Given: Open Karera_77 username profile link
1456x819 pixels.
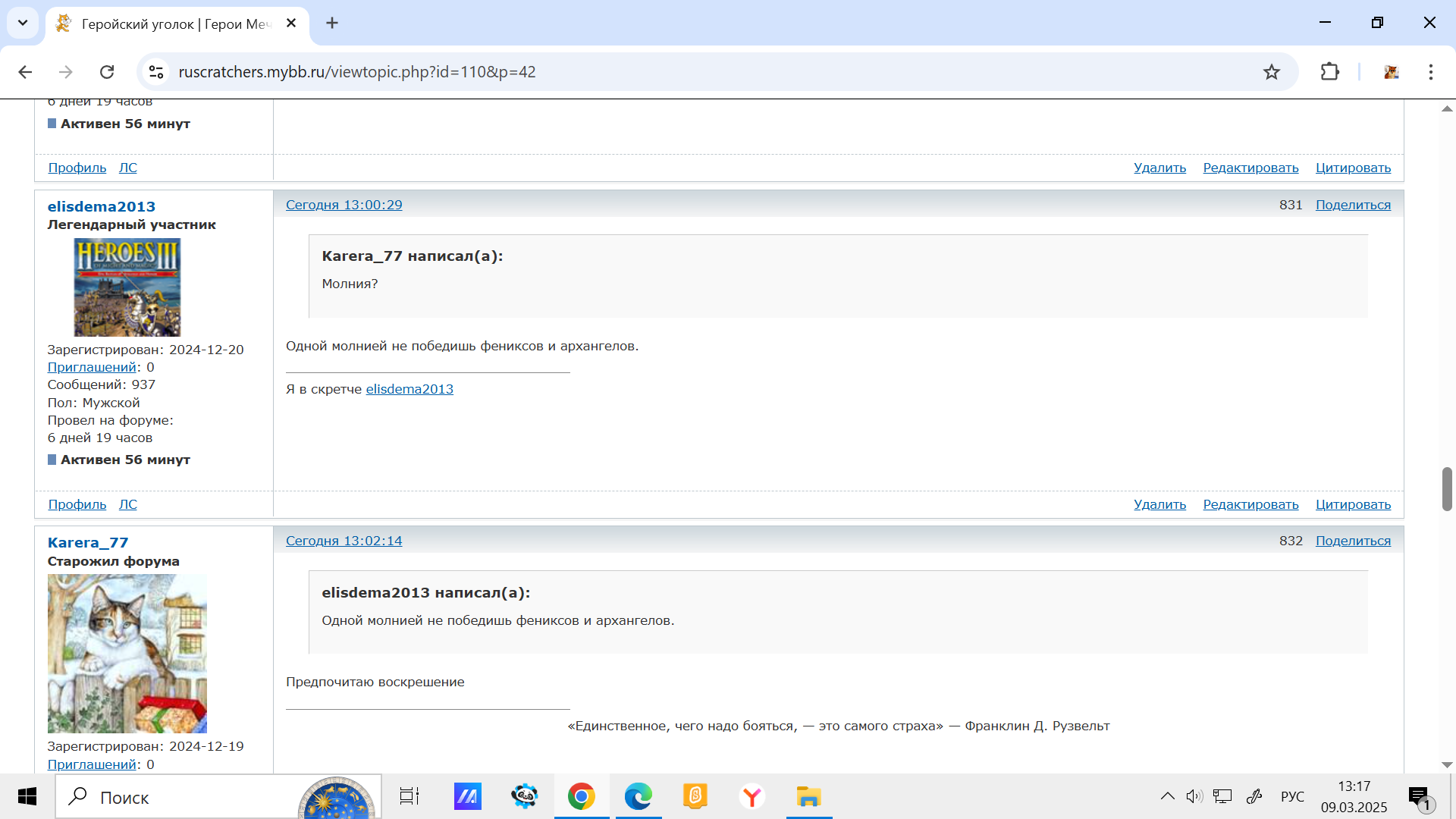Looking at the screenshot, I should tap(88, 542).
